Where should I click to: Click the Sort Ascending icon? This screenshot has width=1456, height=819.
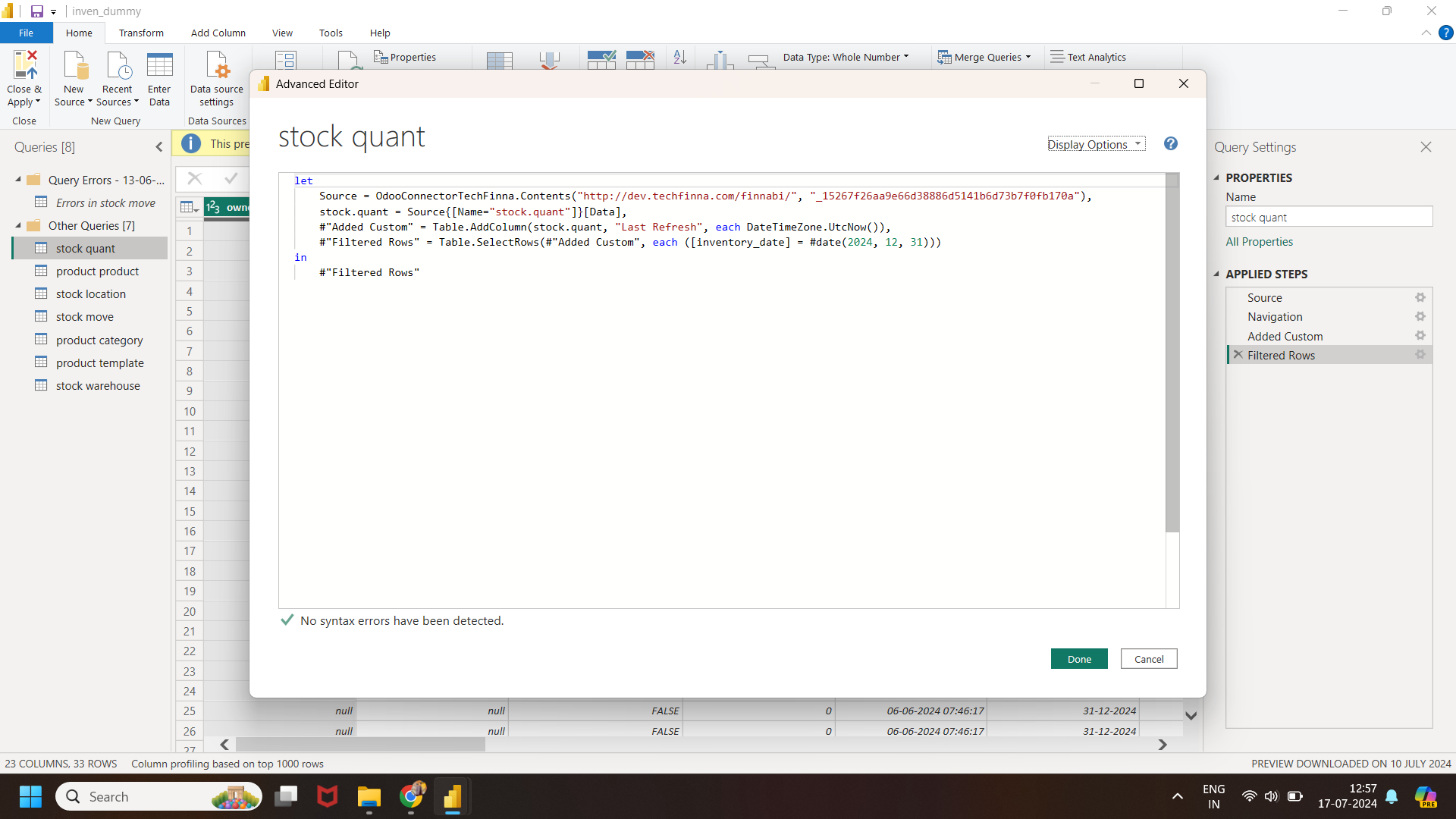(x=680, y=57)
